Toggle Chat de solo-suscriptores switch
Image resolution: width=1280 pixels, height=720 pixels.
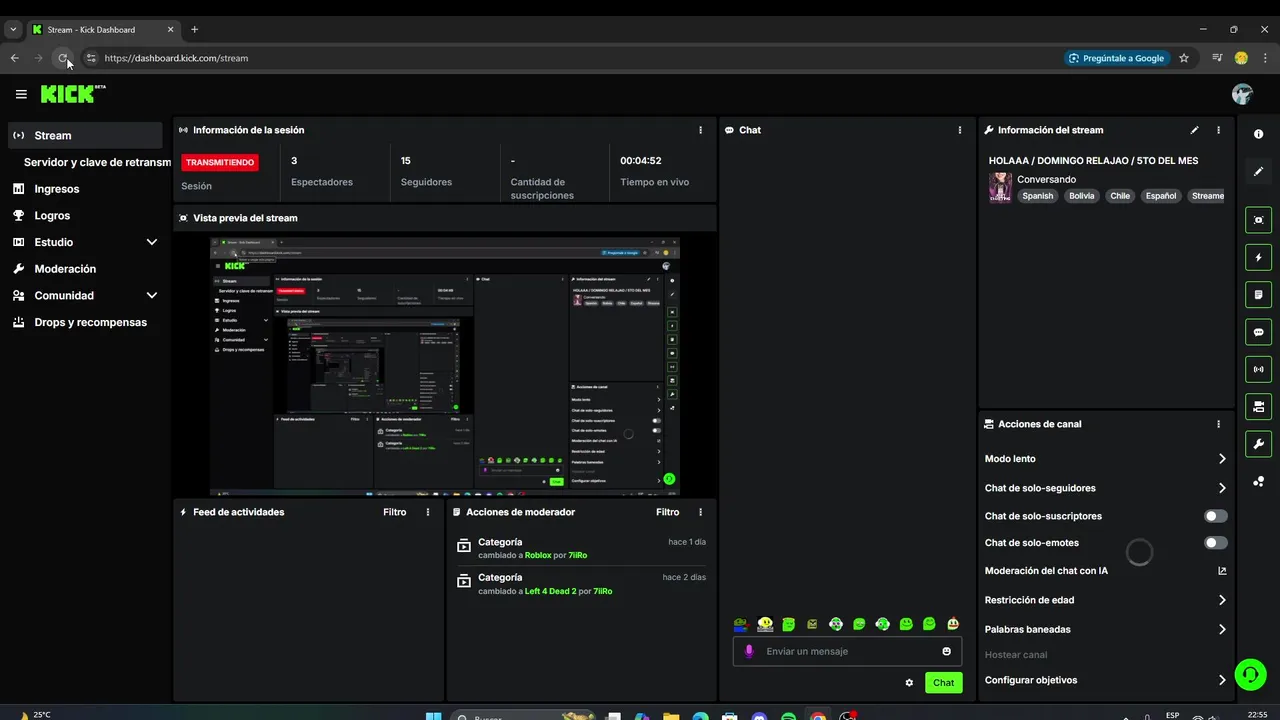click(x=1216, y=516)
